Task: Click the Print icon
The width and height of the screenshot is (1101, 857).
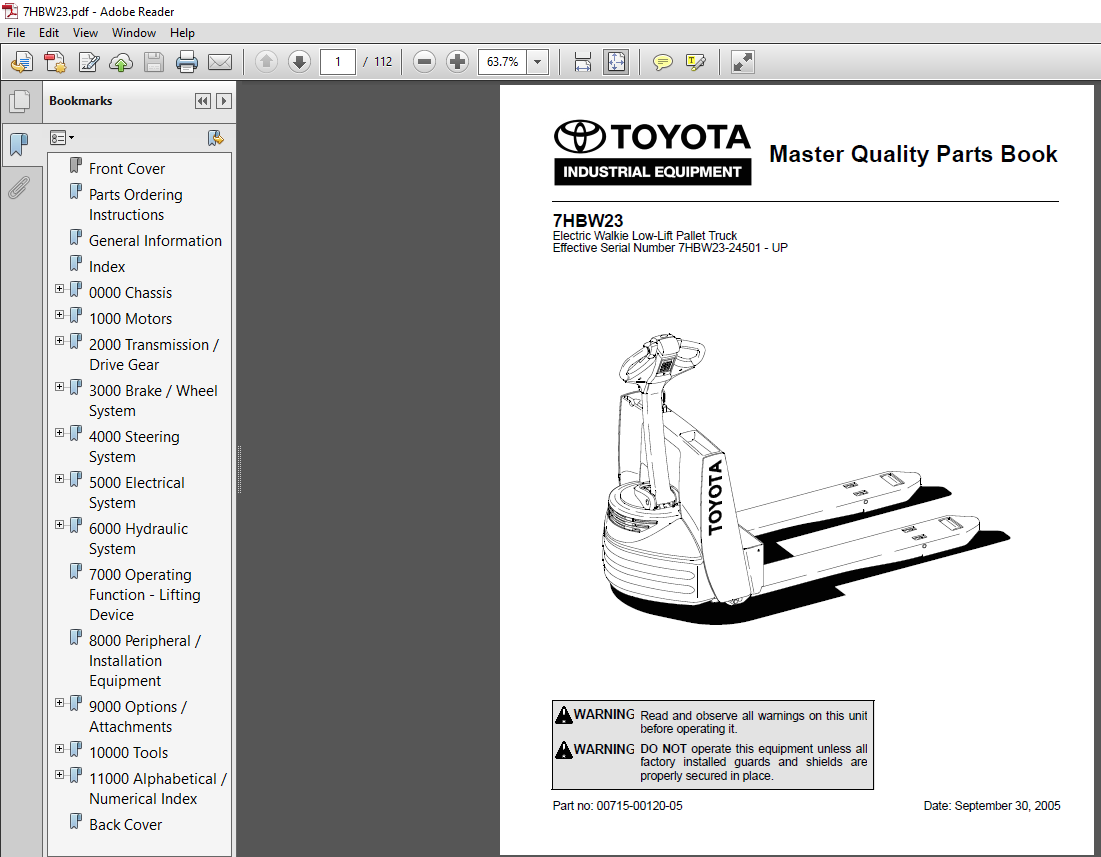Action: coord(187,62)
